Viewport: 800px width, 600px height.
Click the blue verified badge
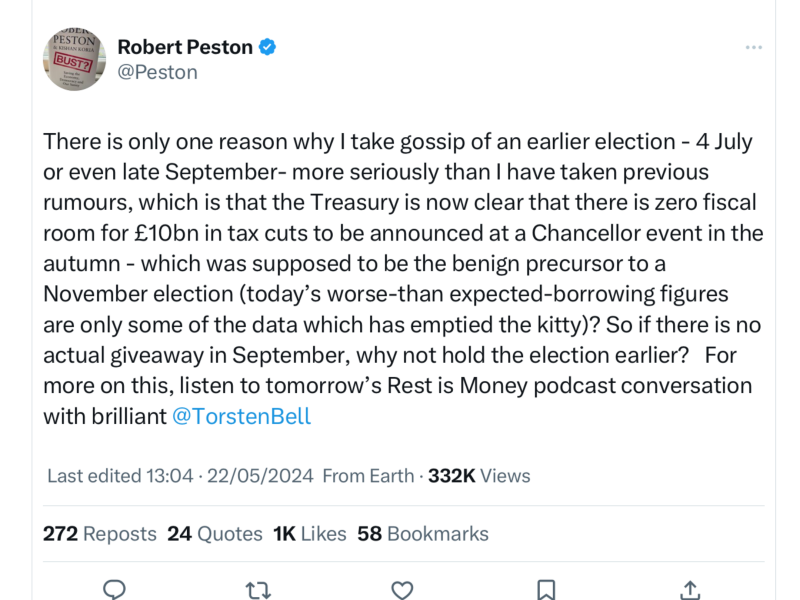click(x=269, y=46)
